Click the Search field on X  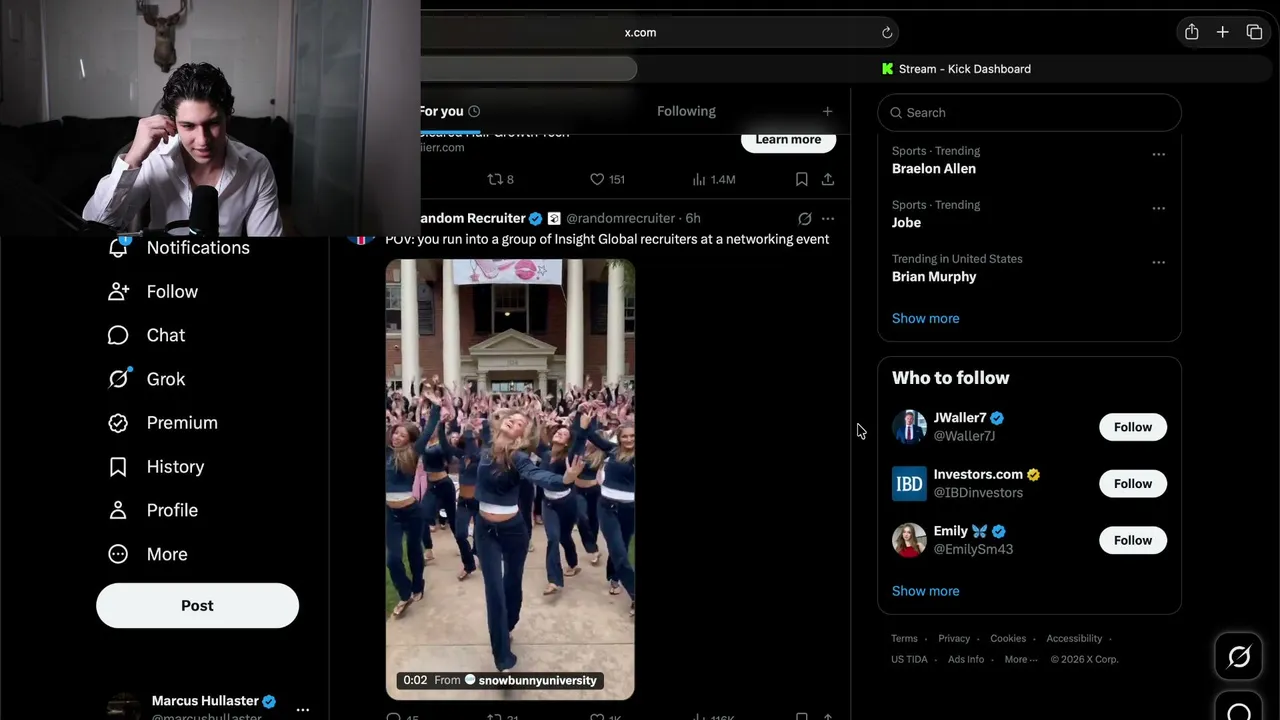1029,113
